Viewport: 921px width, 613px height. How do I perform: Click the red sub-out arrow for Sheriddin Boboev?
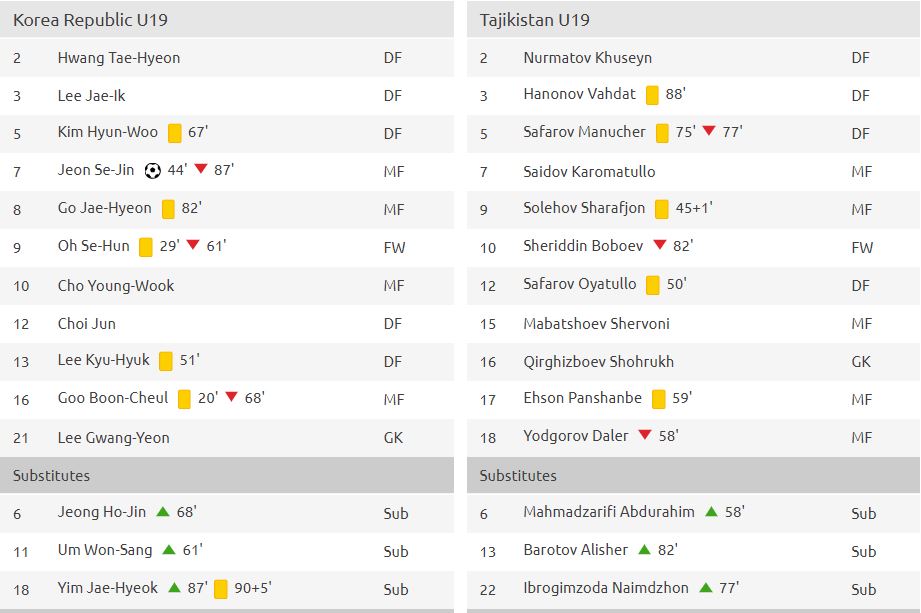pos(660,244)
